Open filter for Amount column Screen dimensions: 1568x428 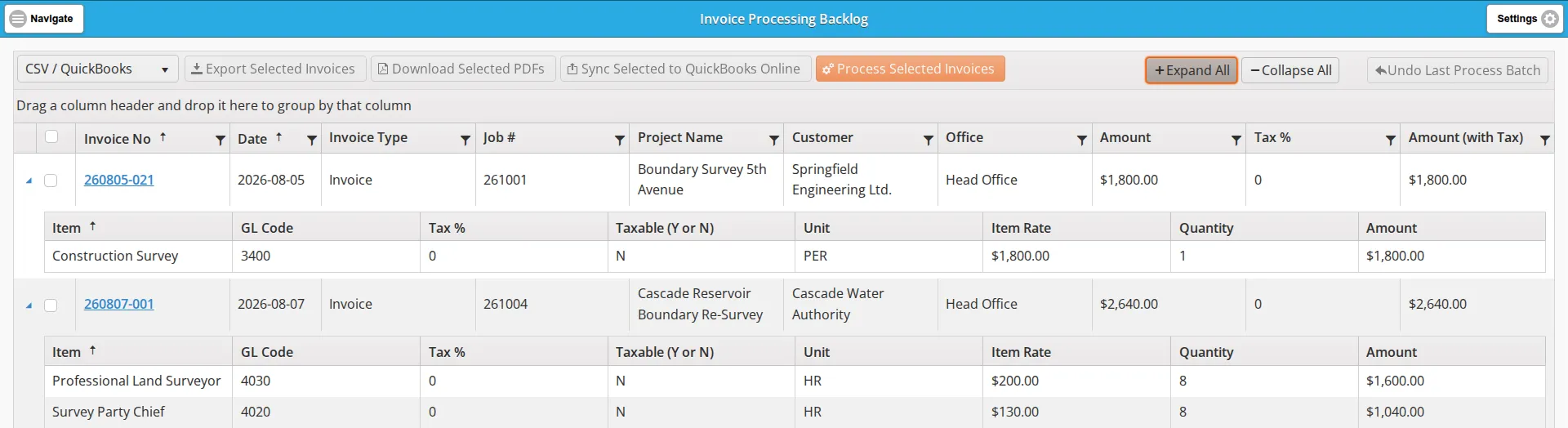pyautogui.click(x=1236, y=140)
